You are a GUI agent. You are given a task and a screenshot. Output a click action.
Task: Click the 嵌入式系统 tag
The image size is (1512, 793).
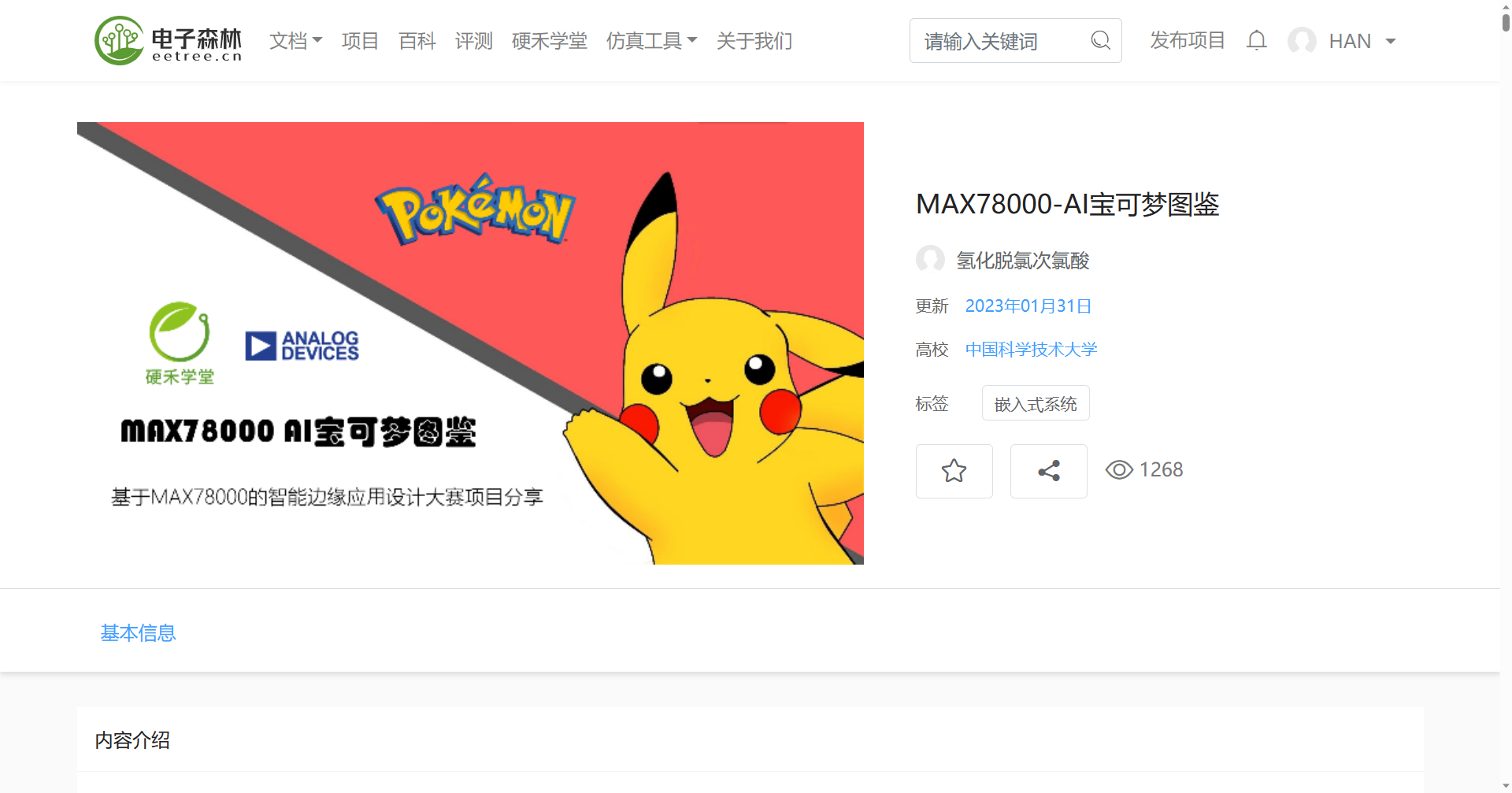(x=1035, y=403)
